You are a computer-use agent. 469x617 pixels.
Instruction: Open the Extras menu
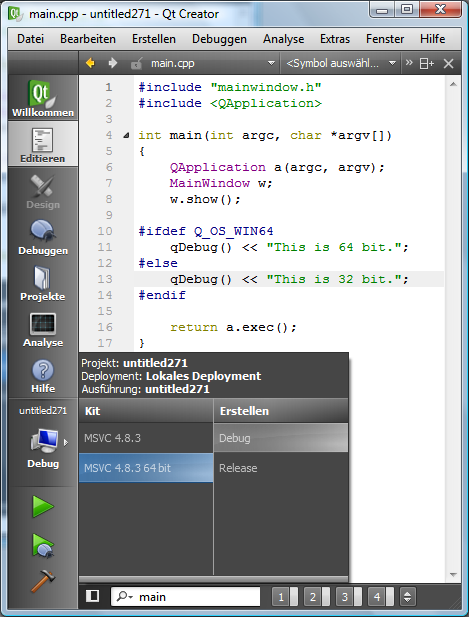coord(335,39)
